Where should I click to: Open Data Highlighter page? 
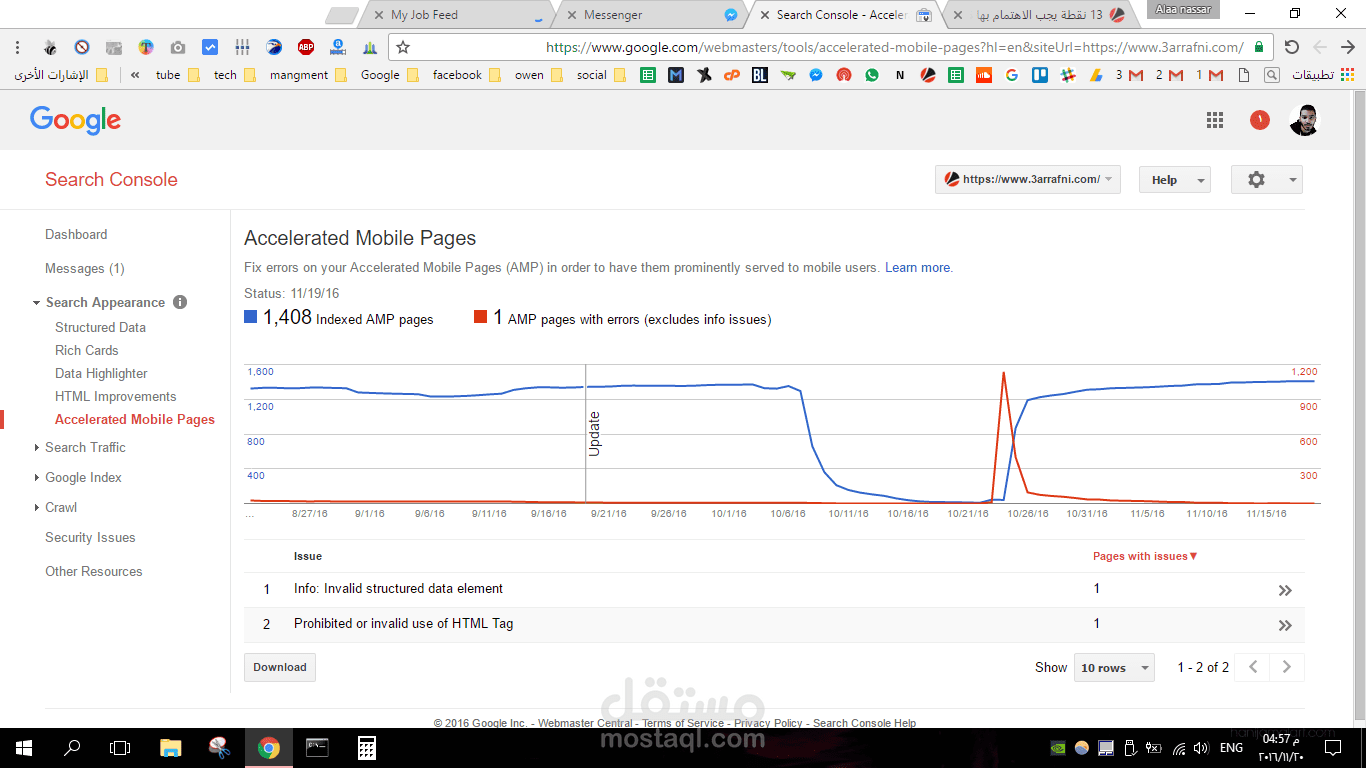[x=101, y=373]
